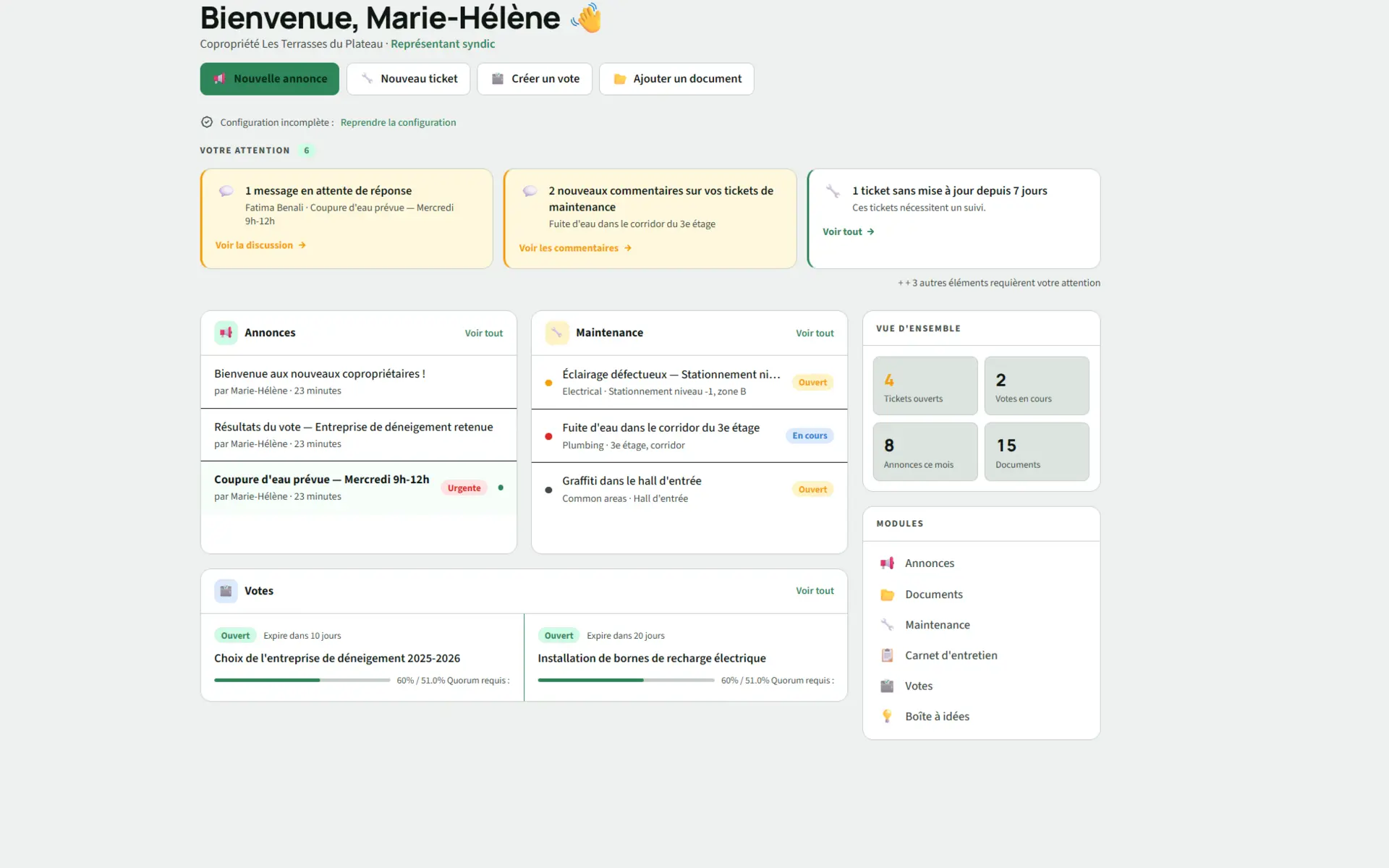Create a ticket via Nouveau ticket
This screenshot has width=1389, height=868.
pyautogui.click(x=408, y=78)
